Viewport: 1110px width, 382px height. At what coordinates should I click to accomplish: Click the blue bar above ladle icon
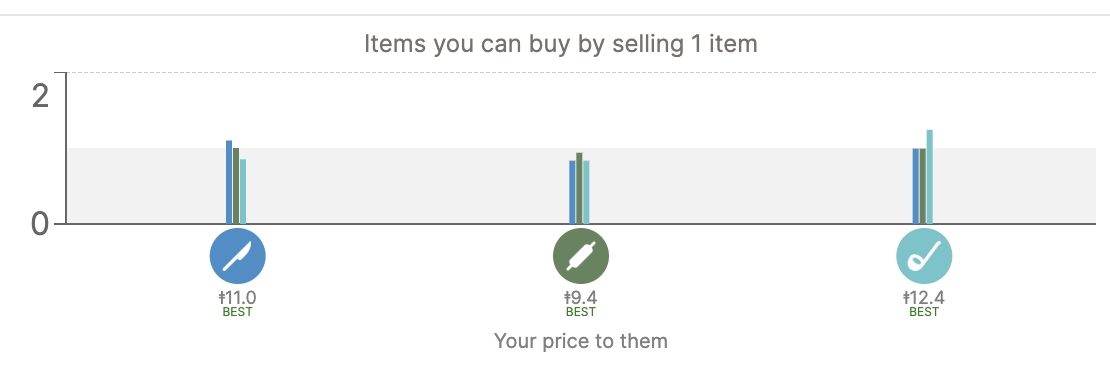916,186
